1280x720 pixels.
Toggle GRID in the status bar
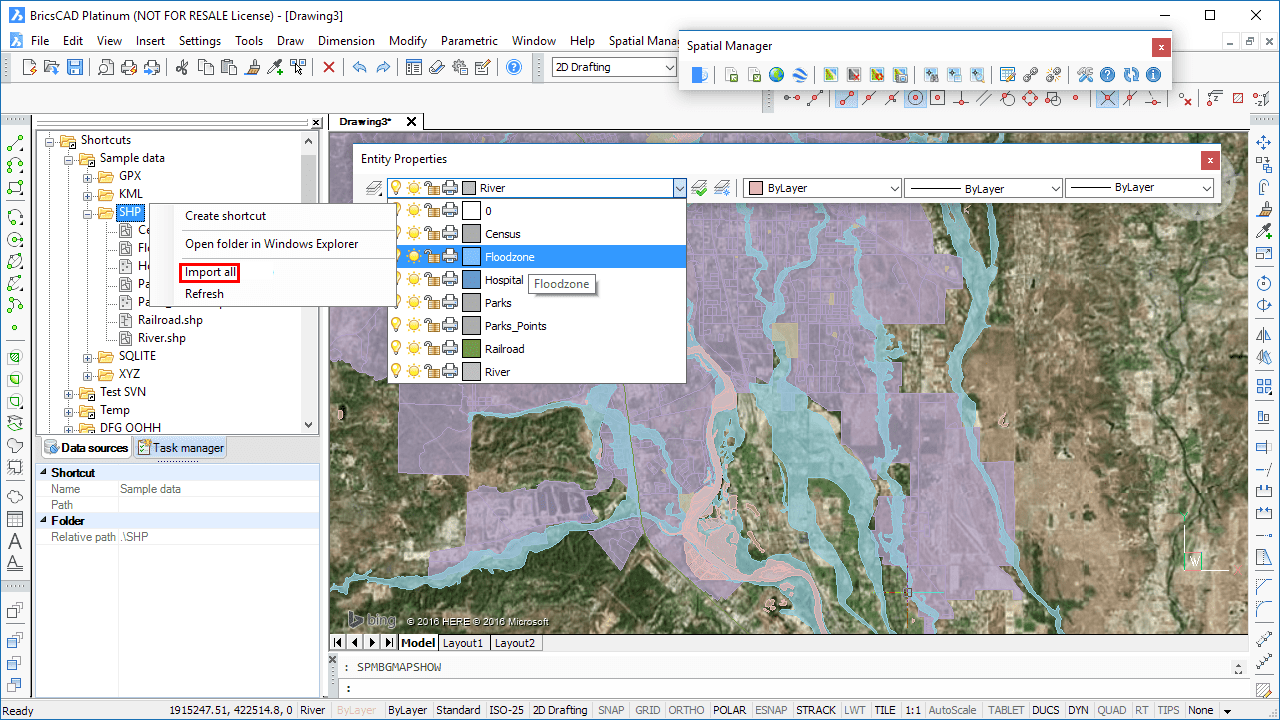click(647, 710)
